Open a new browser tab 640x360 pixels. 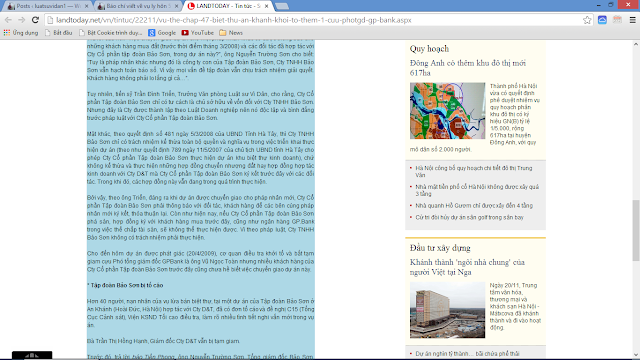[282, 6]
